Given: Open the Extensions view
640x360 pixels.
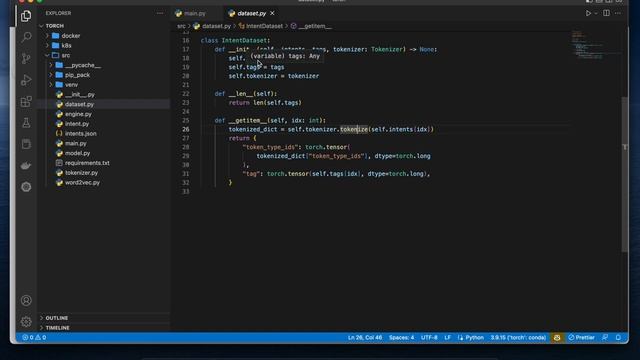Looking at the screenshot, I should pos(26,101).
